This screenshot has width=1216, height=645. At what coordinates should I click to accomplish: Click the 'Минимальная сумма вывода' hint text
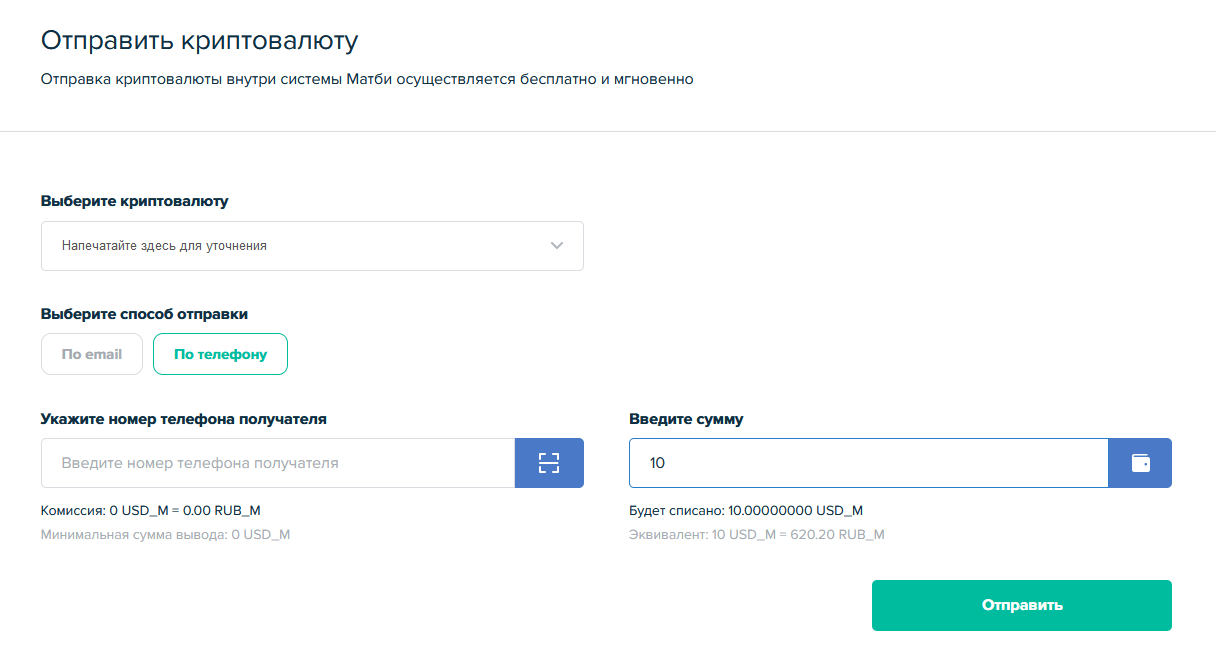[165, 534]
